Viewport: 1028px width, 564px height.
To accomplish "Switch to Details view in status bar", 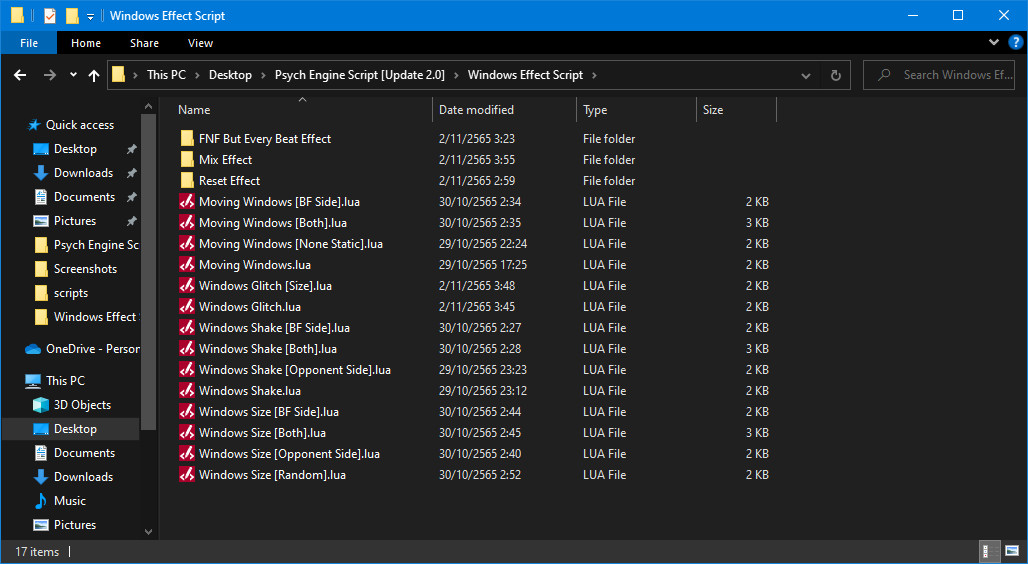I will coord(988,551).
